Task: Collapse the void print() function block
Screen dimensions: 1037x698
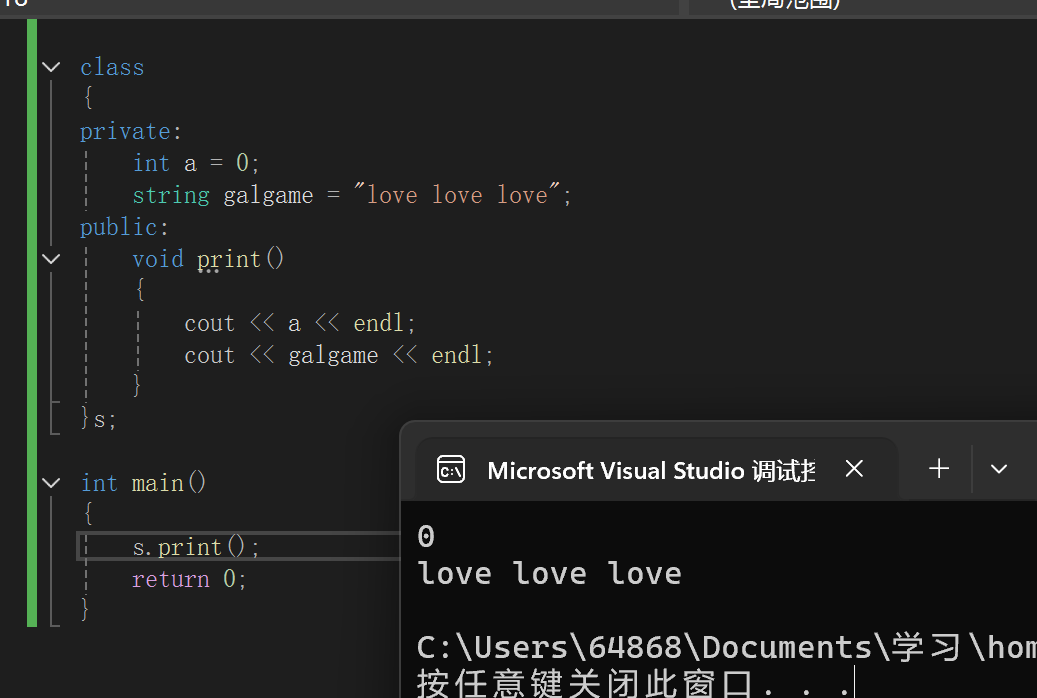Action: [x=51, y=259]
